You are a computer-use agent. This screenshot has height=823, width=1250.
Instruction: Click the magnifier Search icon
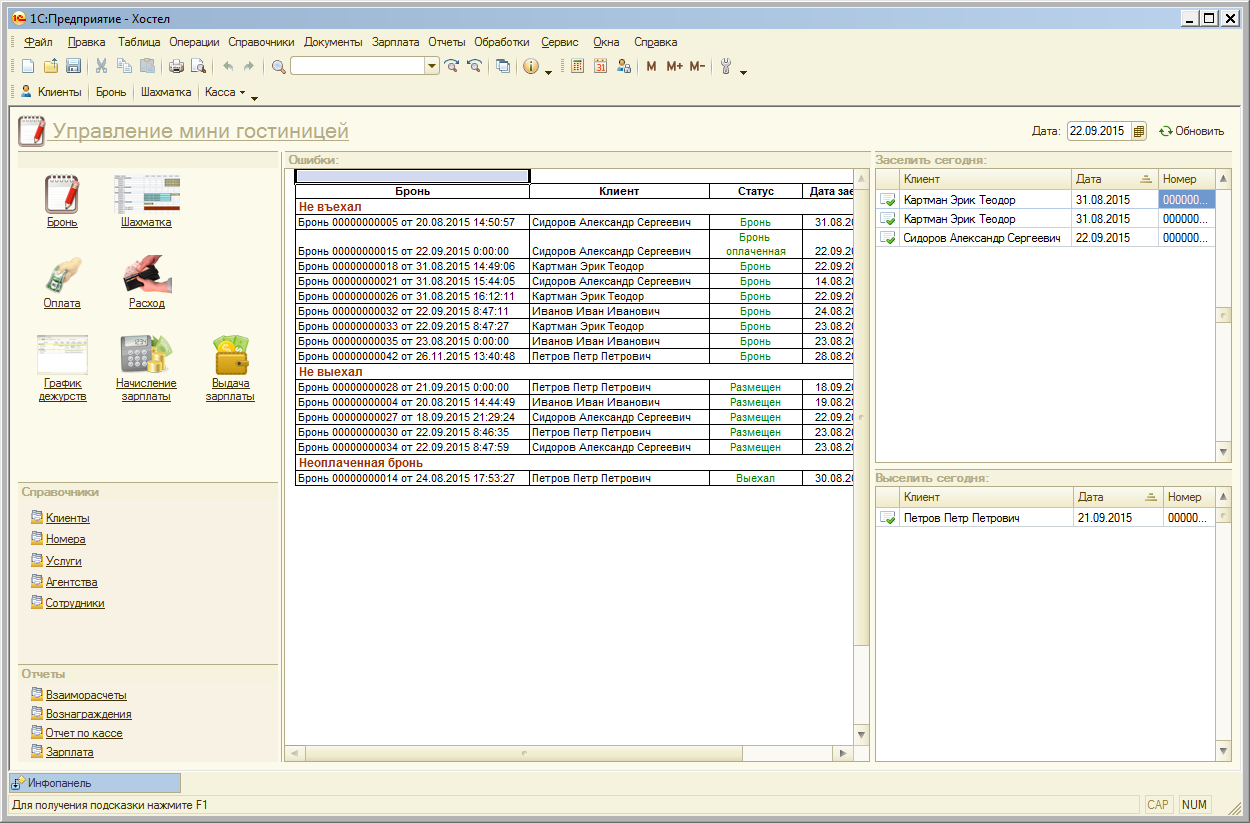[x=279, y=67]
